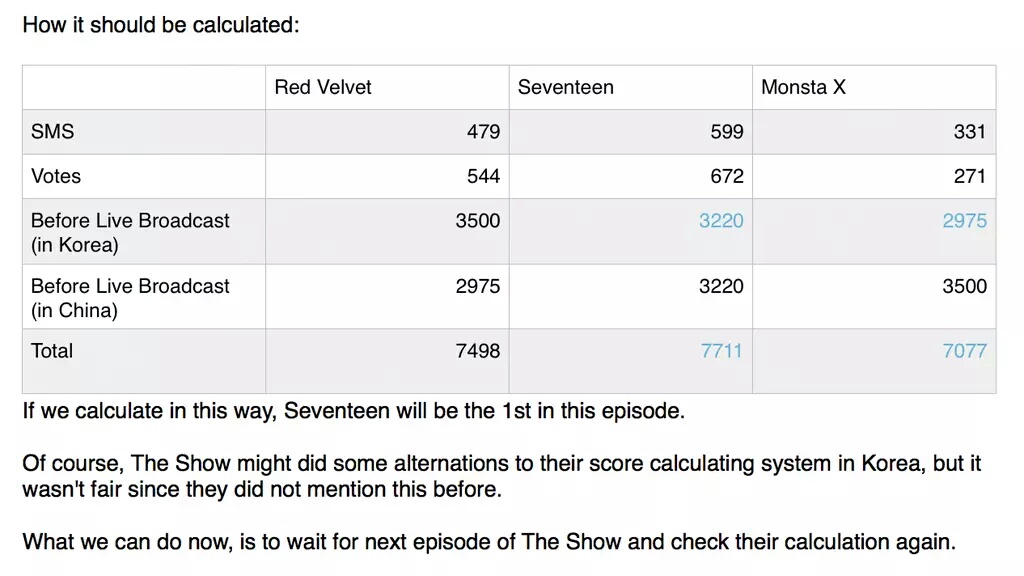Click blue 2975 in Korea broadcast row
The image size is (1024, 576).
tap(965, 221)
